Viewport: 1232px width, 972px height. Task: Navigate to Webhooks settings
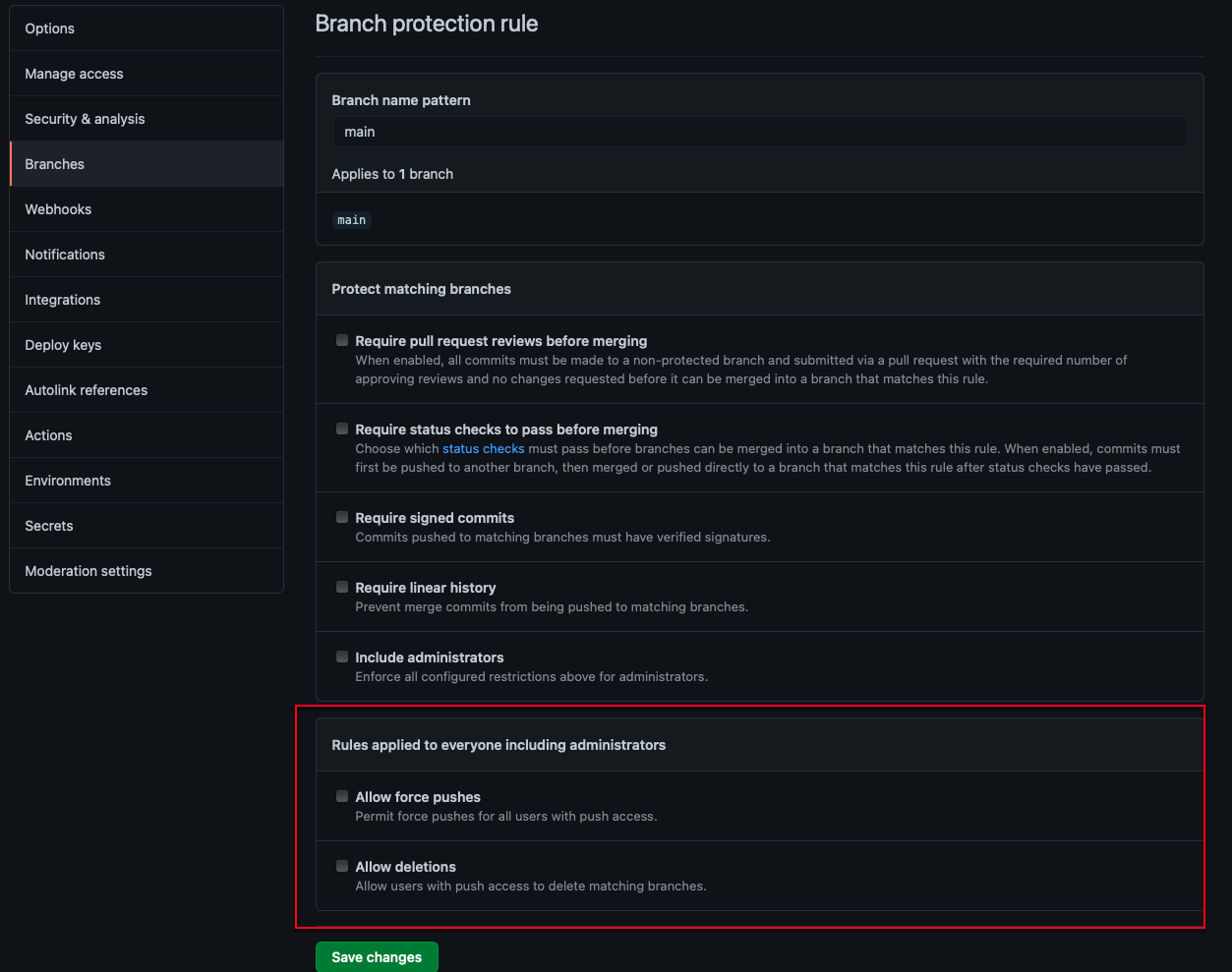tap(58, 209)
